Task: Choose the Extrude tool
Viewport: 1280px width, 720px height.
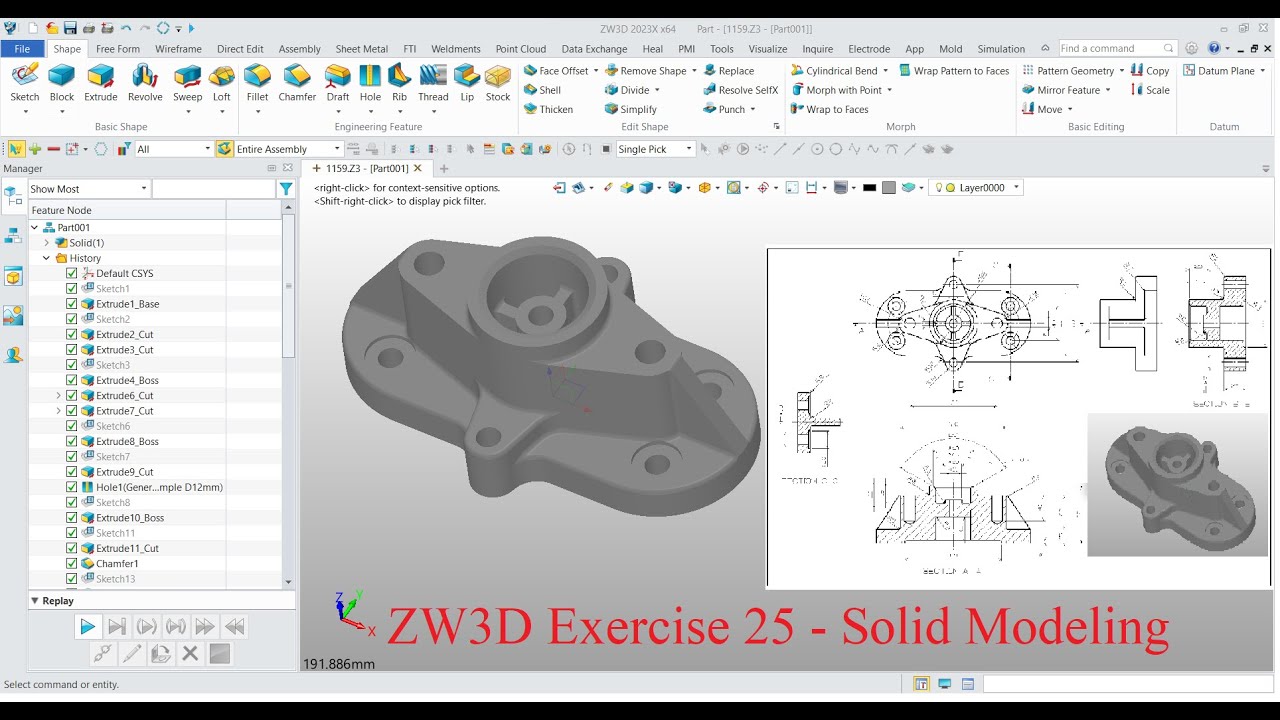Action: pyautogui.click(x=100, y=82)
